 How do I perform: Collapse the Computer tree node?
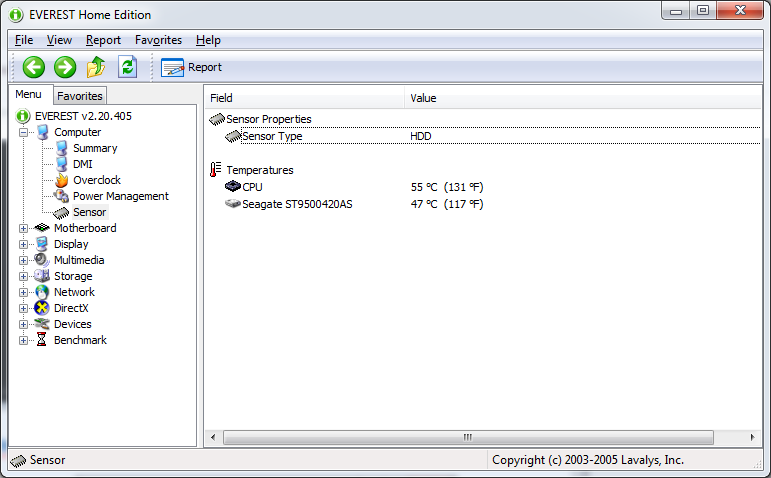(x=23, y=132)
